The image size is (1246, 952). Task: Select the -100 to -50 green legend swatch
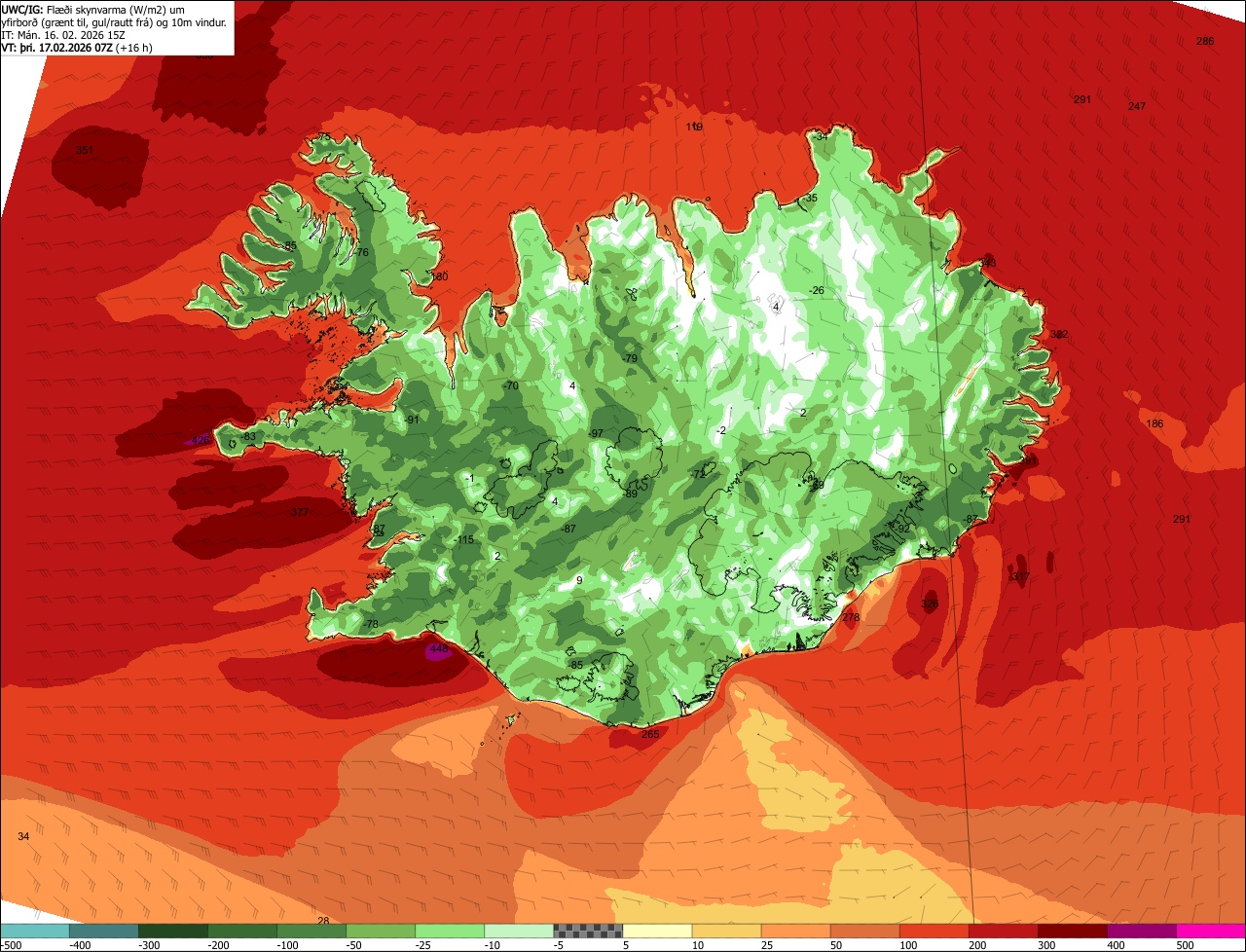pos(311,932)
